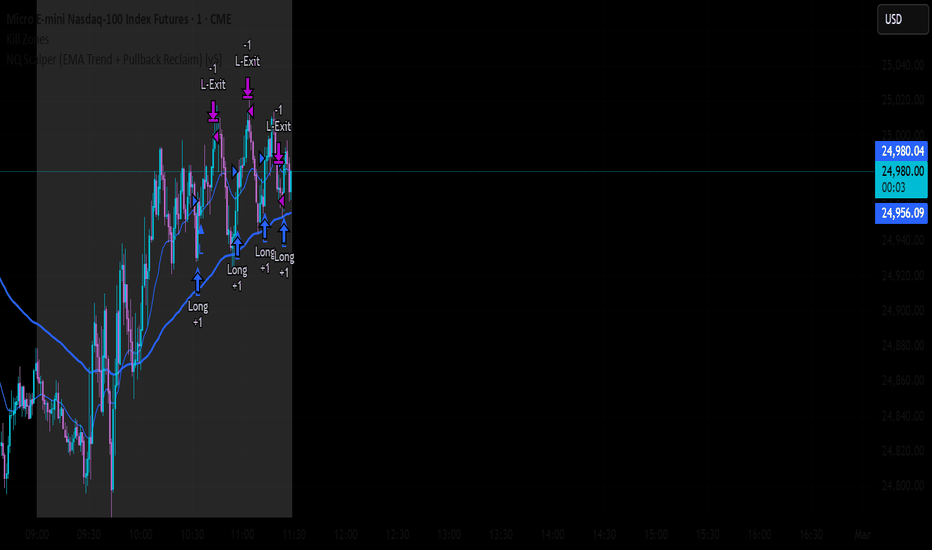The height and width of the screenshot is (550, 932).
Task: Click the second blue Long entry arrow
Action: 237,246
